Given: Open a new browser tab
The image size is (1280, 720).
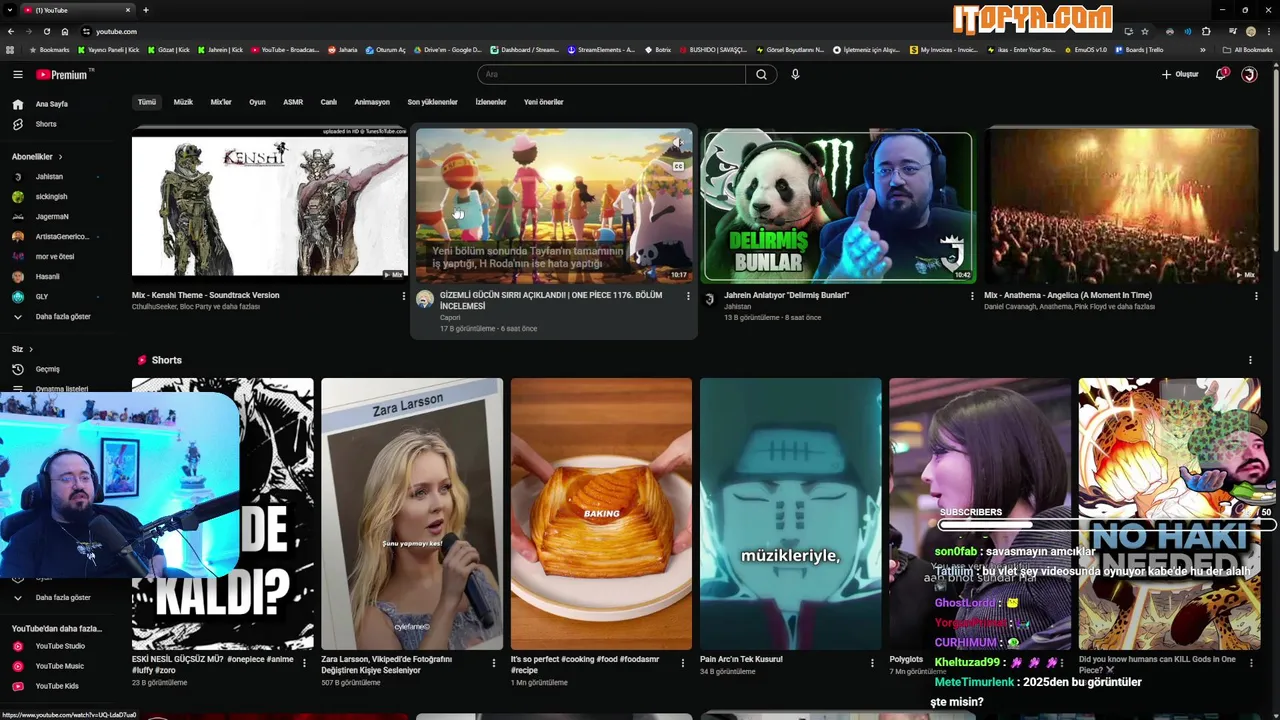Looking at the screenshot, I should tap(146, 10).
